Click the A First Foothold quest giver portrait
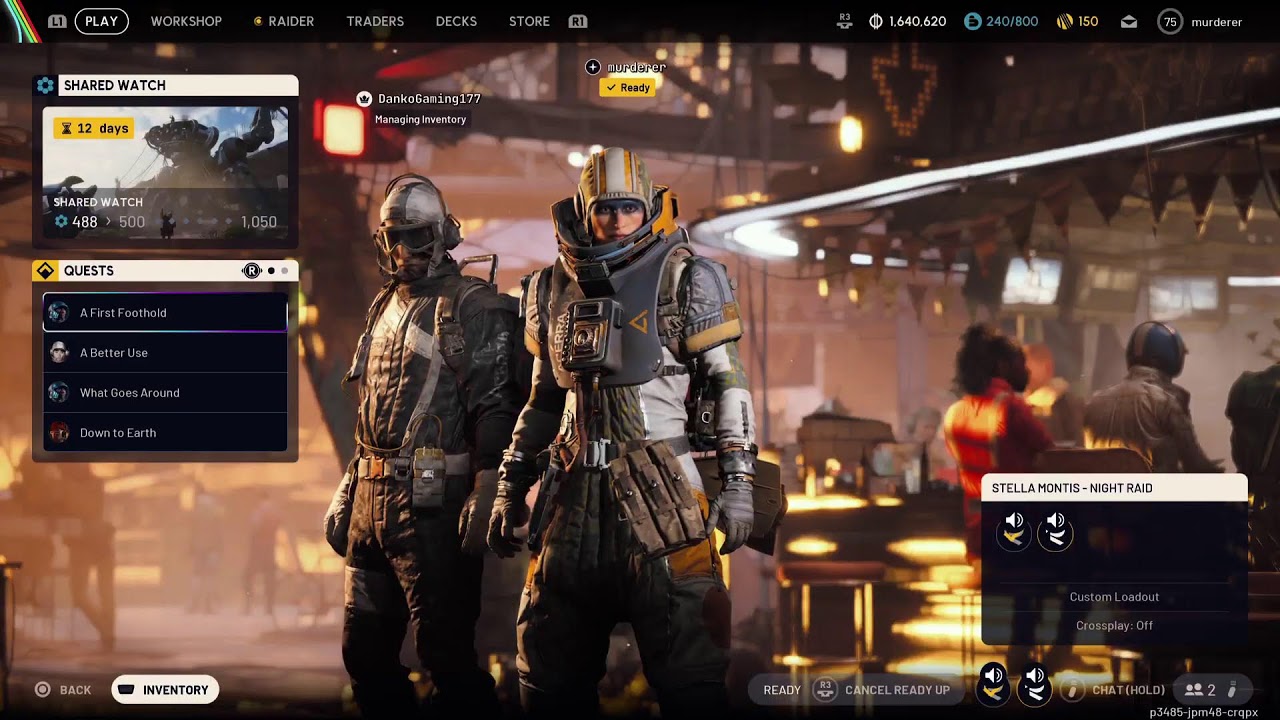The height and width of the screenshot is (720, 1280). pyautogui.click(x=59, y=312)
